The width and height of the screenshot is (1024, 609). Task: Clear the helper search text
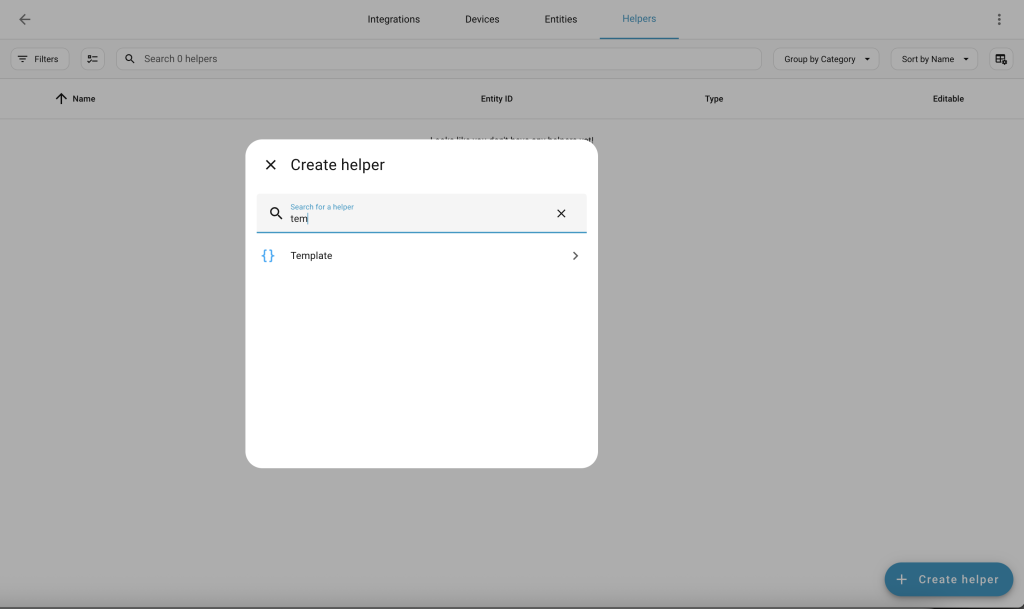(561, 213)
